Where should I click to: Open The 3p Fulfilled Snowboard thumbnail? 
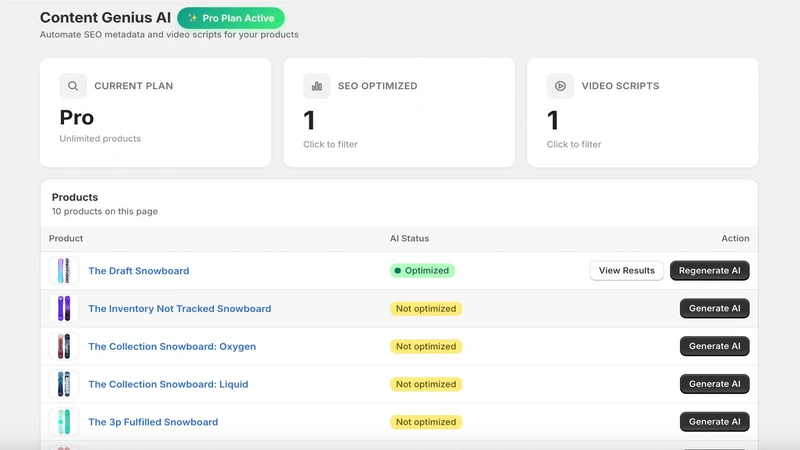pos(64,421)
